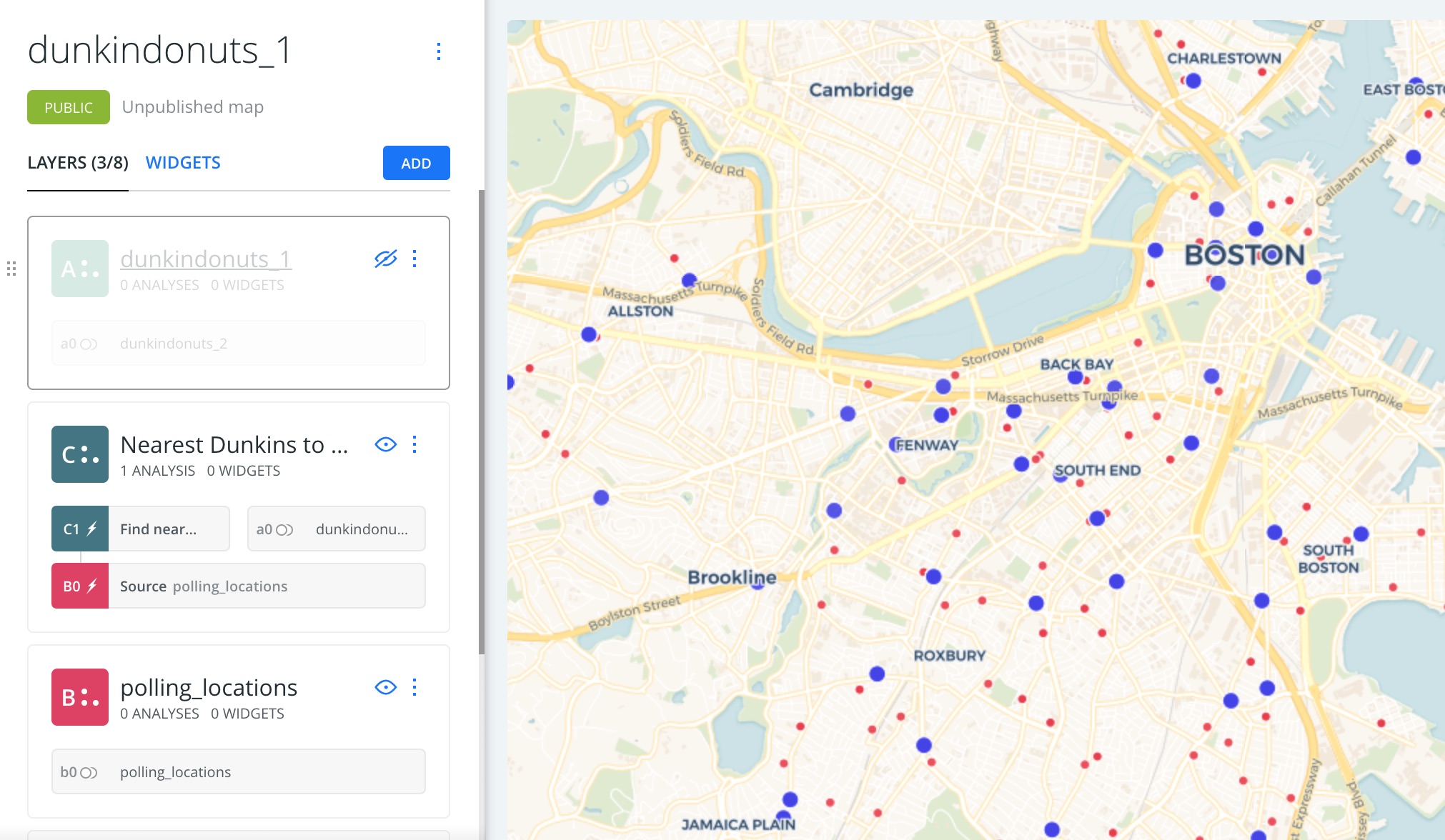Screen dimensions: 1445x840
Task: Click the PUBLIC privacy badge
Action: tap(68, 107)
